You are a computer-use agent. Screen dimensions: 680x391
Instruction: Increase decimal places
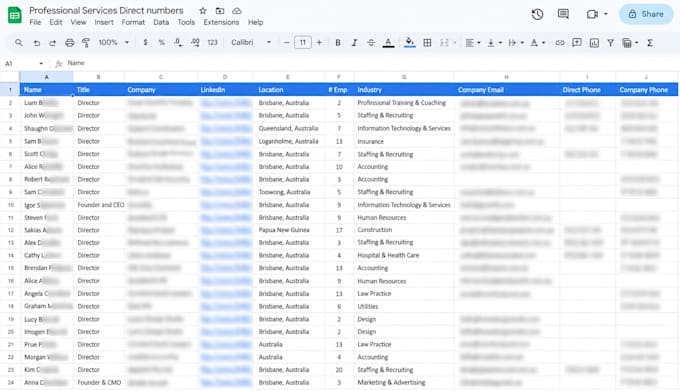195,42
